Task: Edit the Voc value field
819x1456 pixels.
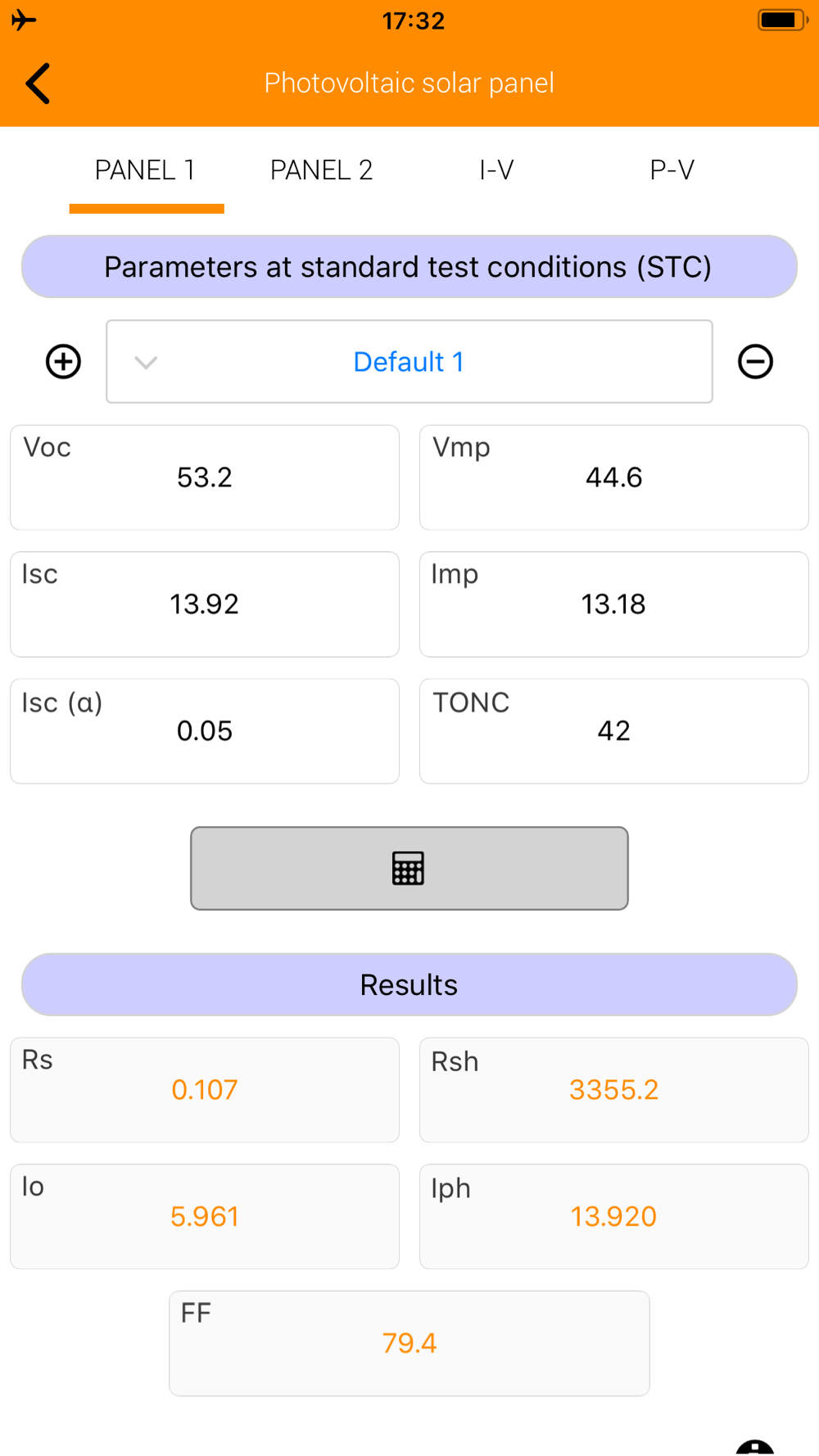Action: tap(205, 477)
